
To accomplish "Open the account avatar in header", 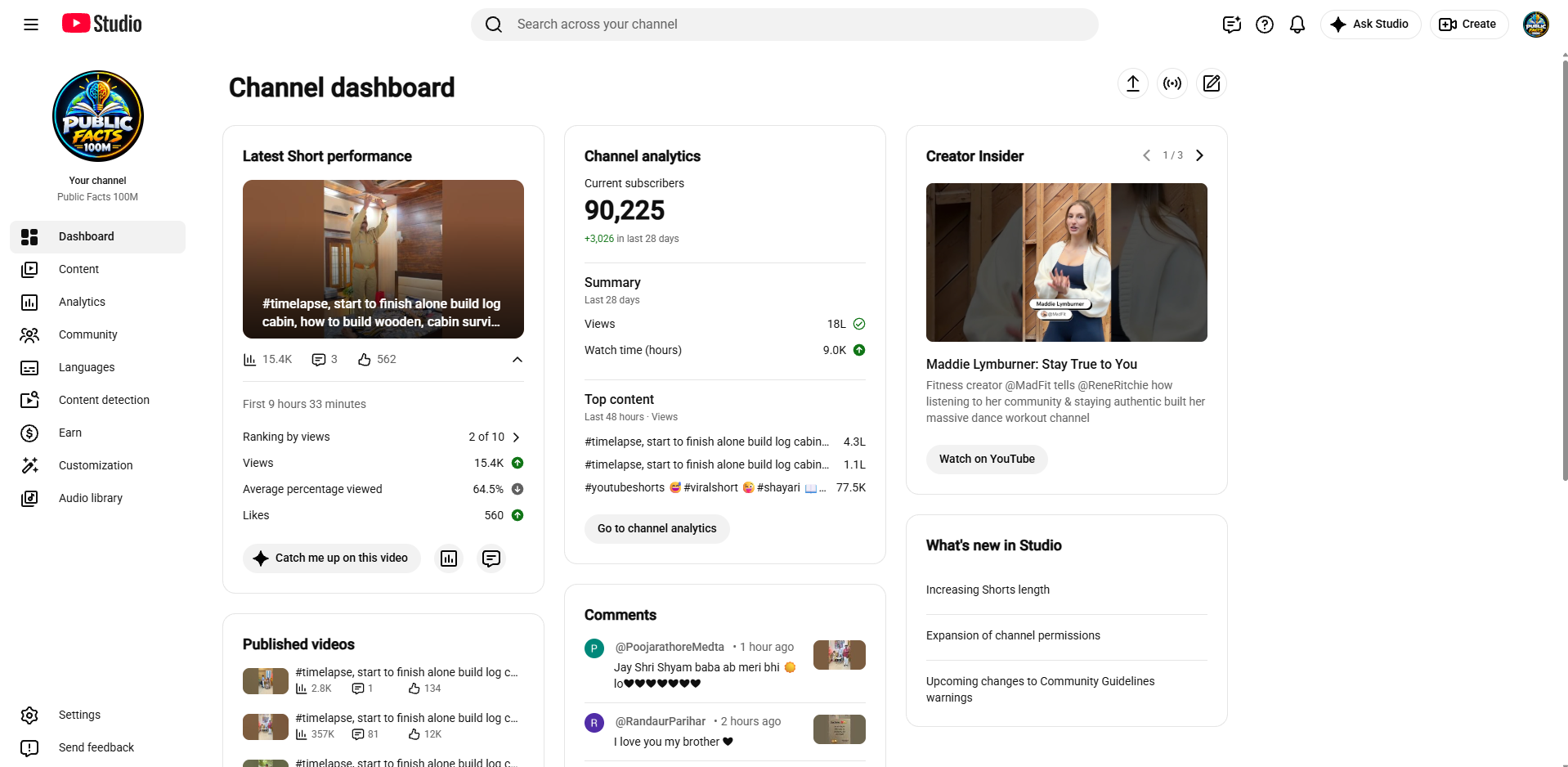I will point(1536,25).
